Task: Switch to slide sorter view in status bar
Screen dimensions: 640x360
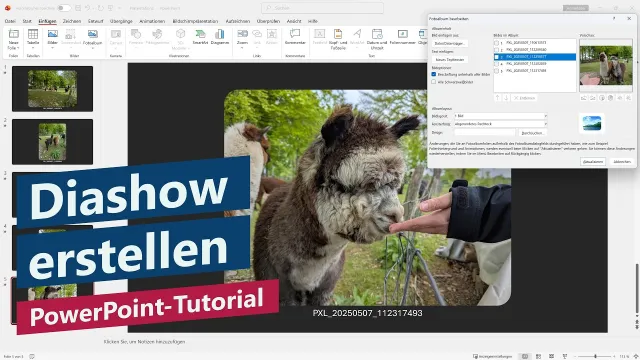Action: [538, 356]
